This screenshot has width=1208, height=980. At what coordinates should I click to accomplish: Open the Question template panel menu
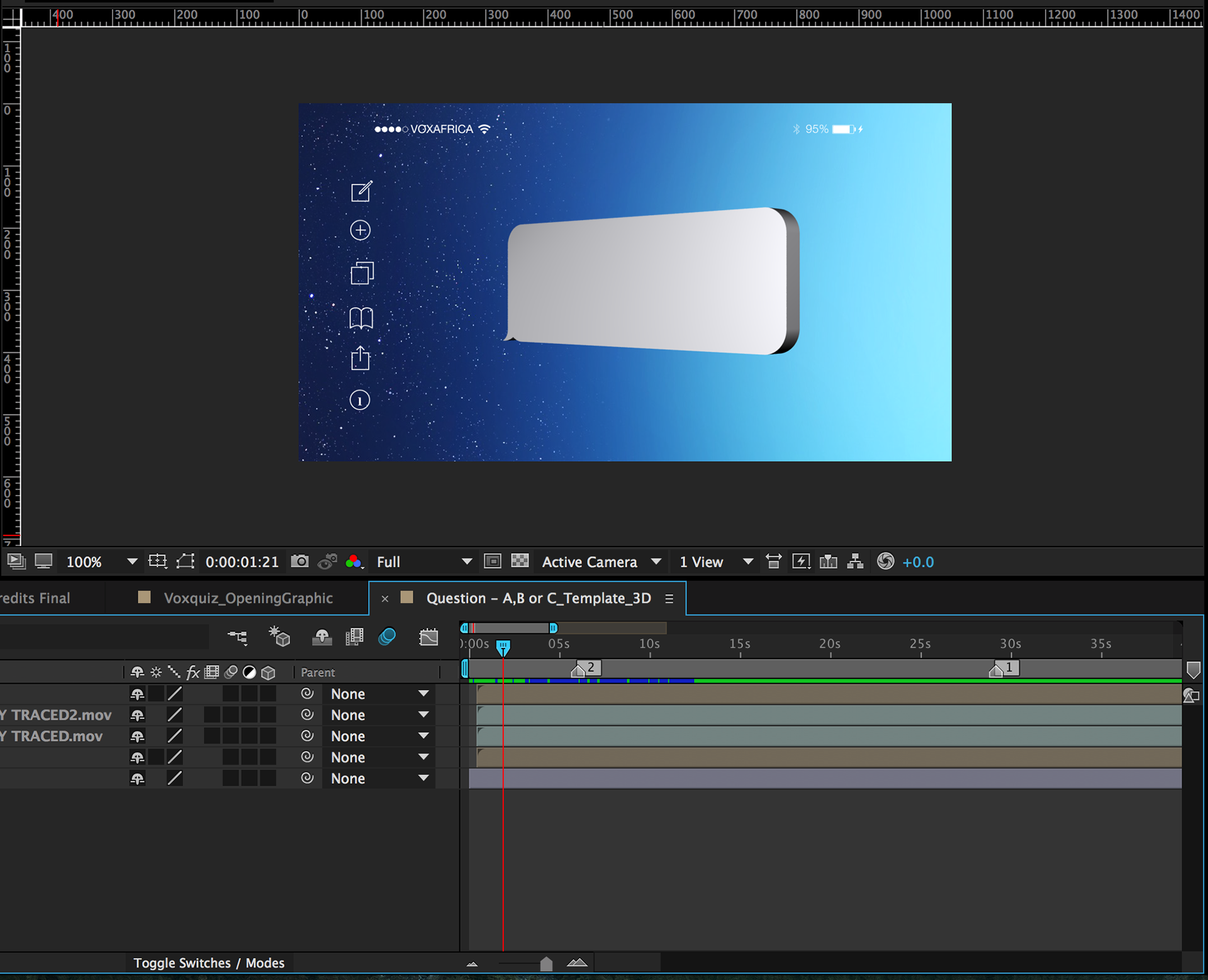(669, 599)
